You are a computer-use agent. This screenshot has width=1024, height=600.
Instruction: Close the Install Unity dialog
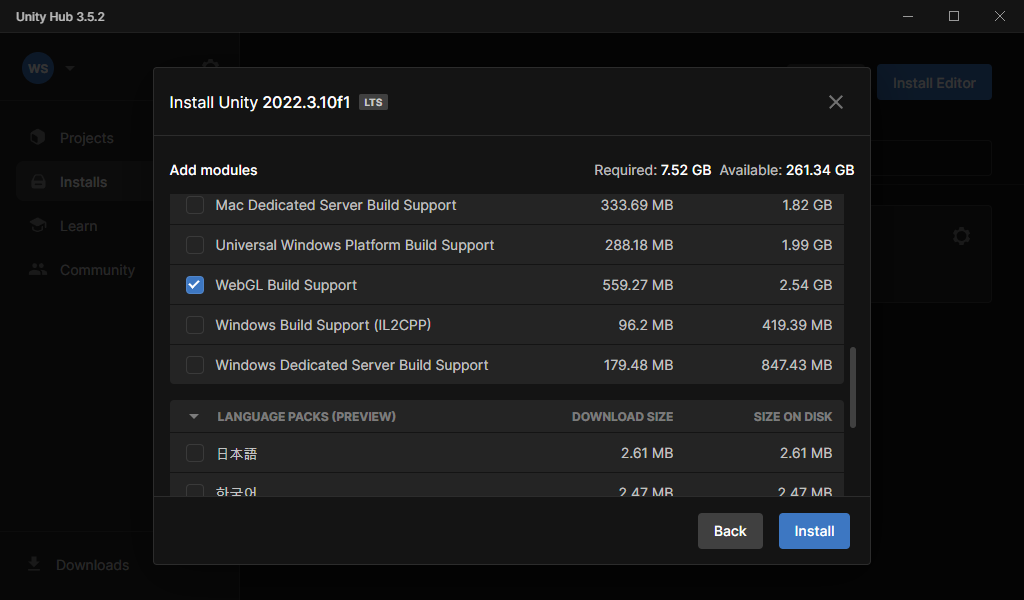[835, 102]
